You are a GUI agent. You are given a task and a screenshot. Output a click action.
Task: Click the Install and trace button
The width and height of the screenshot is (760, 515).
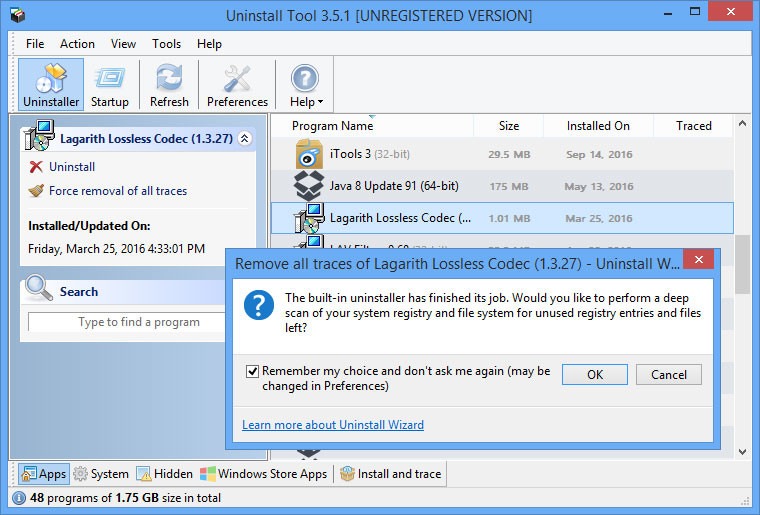click(391, 473)
